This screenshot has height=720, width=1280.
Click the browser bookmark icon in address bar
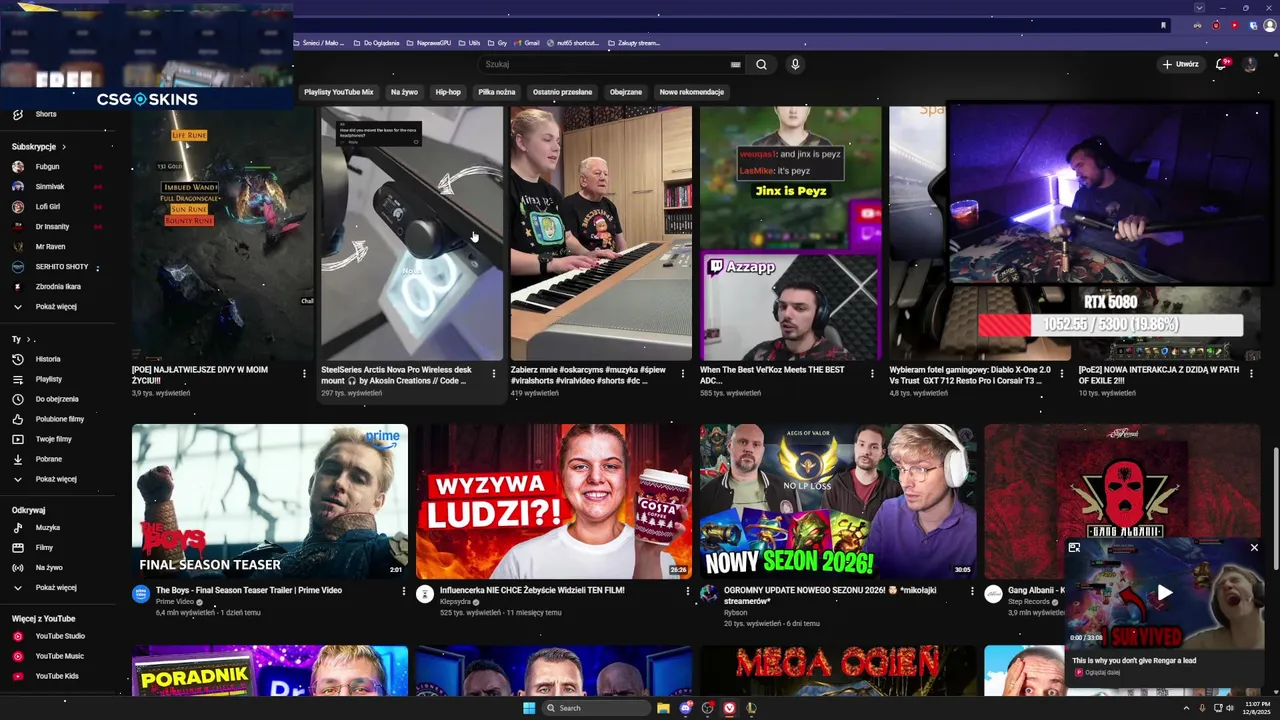[x=1163, y=25]
